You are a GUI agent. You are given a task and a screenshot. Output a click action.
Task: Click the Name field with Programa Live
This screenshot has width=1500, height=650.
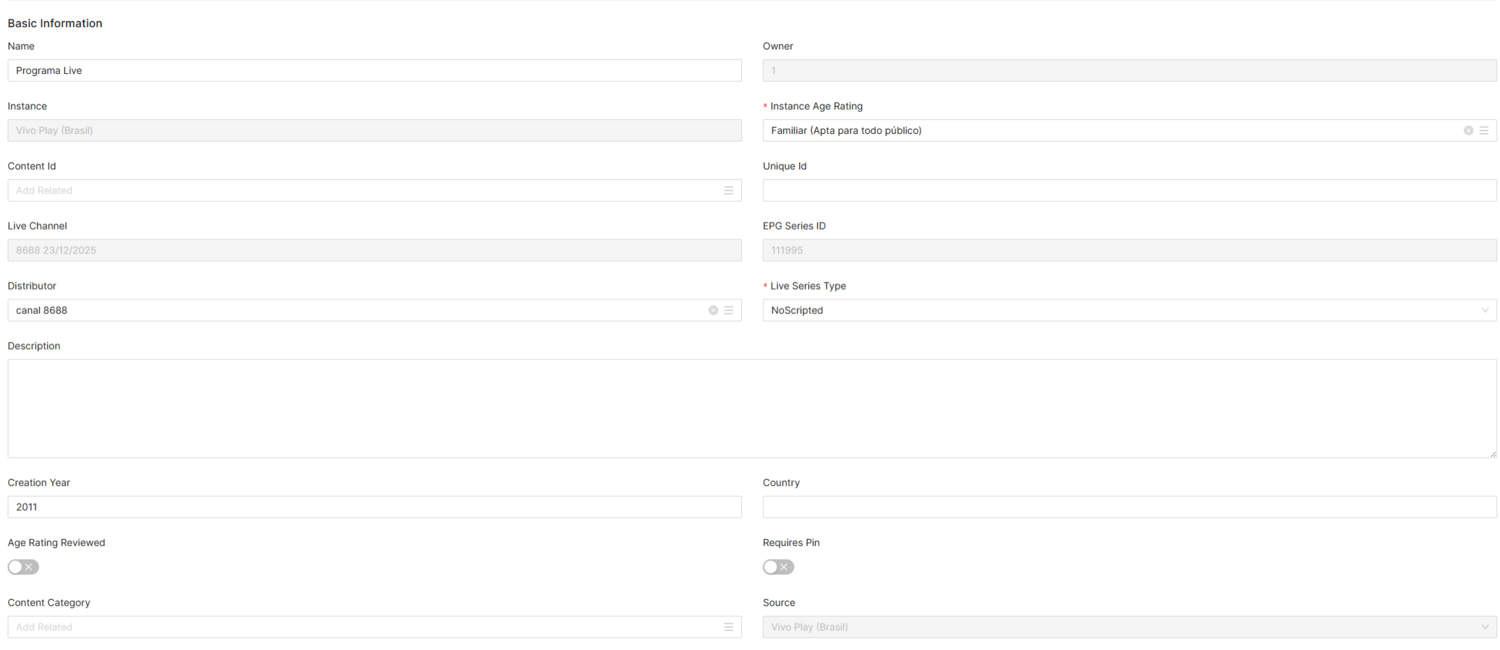pos(374,71)
